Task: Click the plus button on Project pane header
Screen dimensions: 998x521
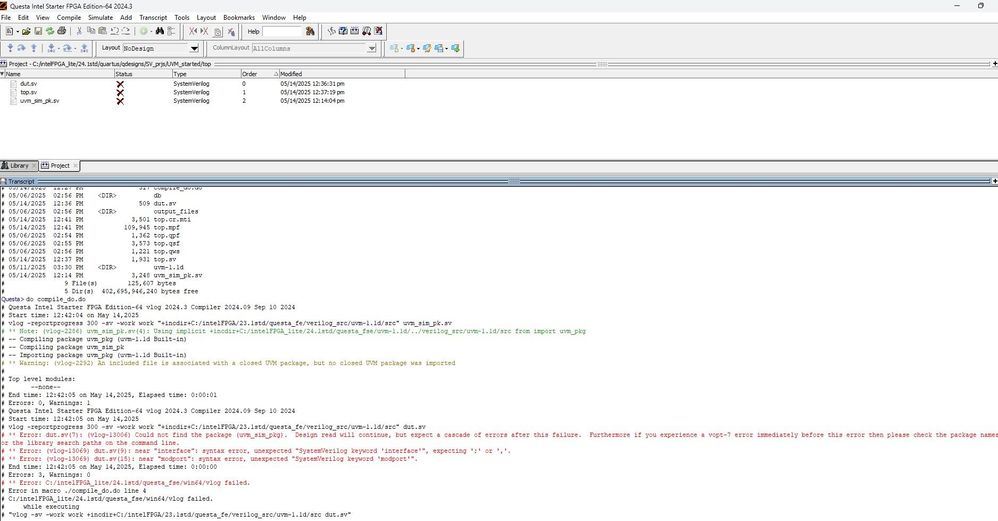Action: point(995,64)
